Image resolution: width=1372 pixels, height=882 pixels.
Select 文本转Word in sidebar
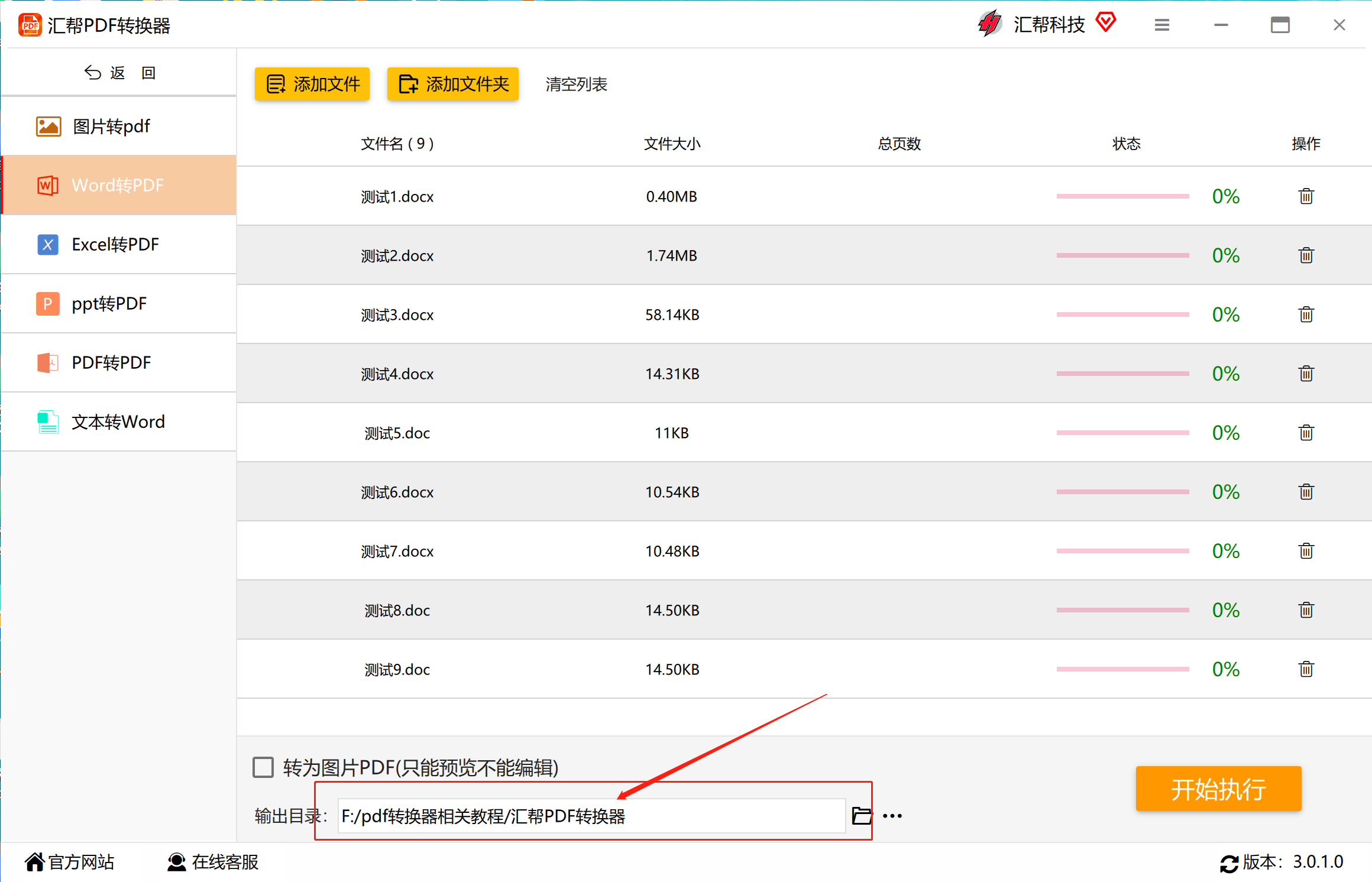(119, 421)
